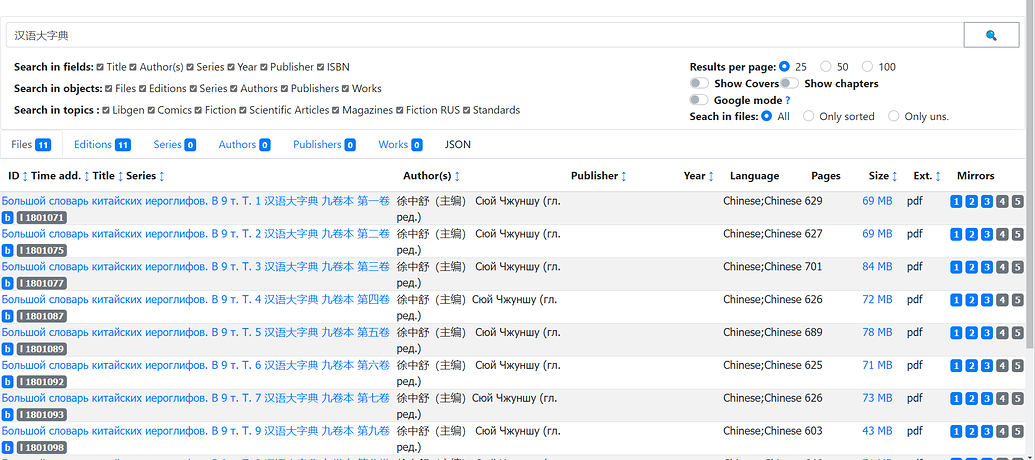Open the JSON tab
Screen dimensions: 1035x460
point(458,145)
